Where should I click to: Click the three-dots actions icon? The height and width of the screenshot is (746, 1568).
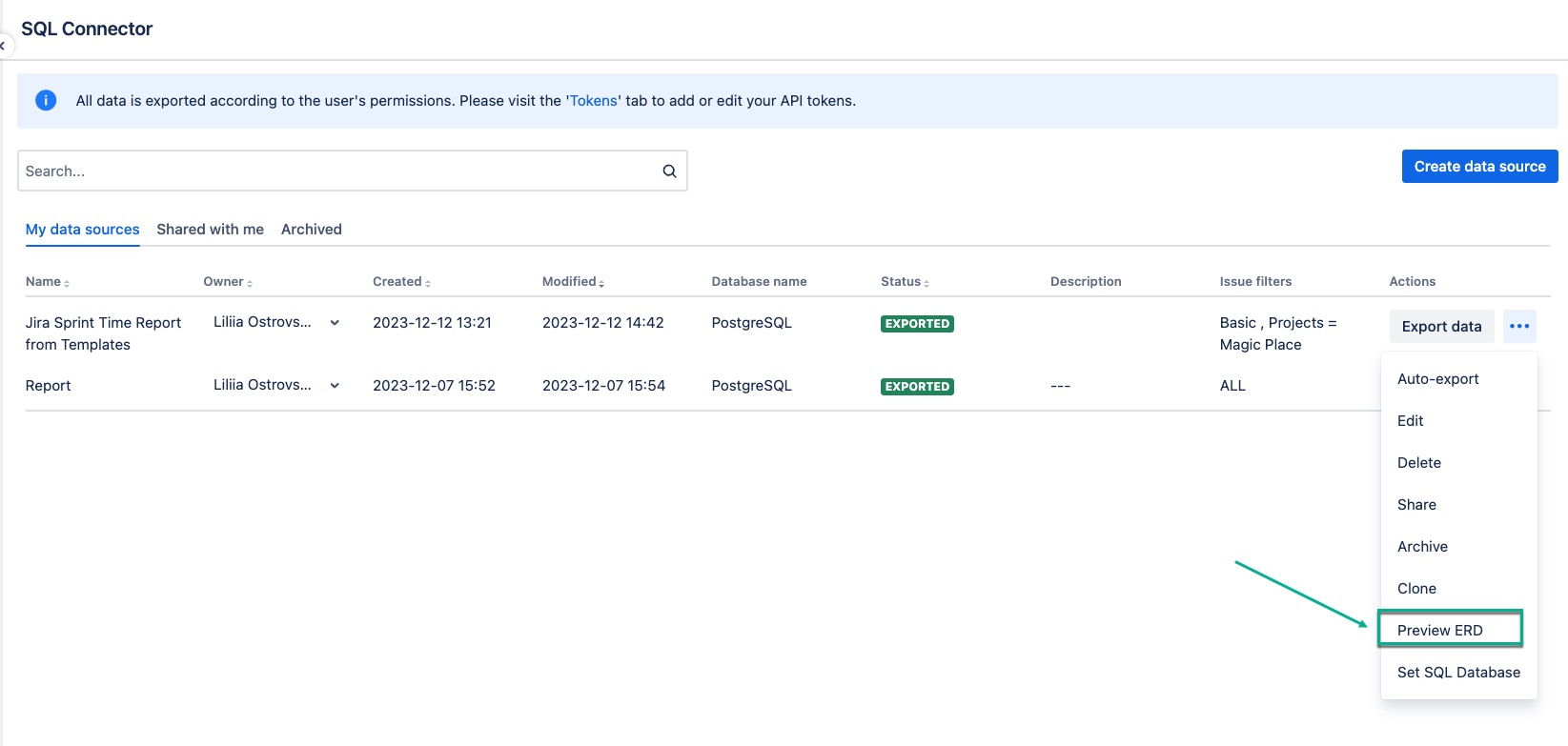1519,327
